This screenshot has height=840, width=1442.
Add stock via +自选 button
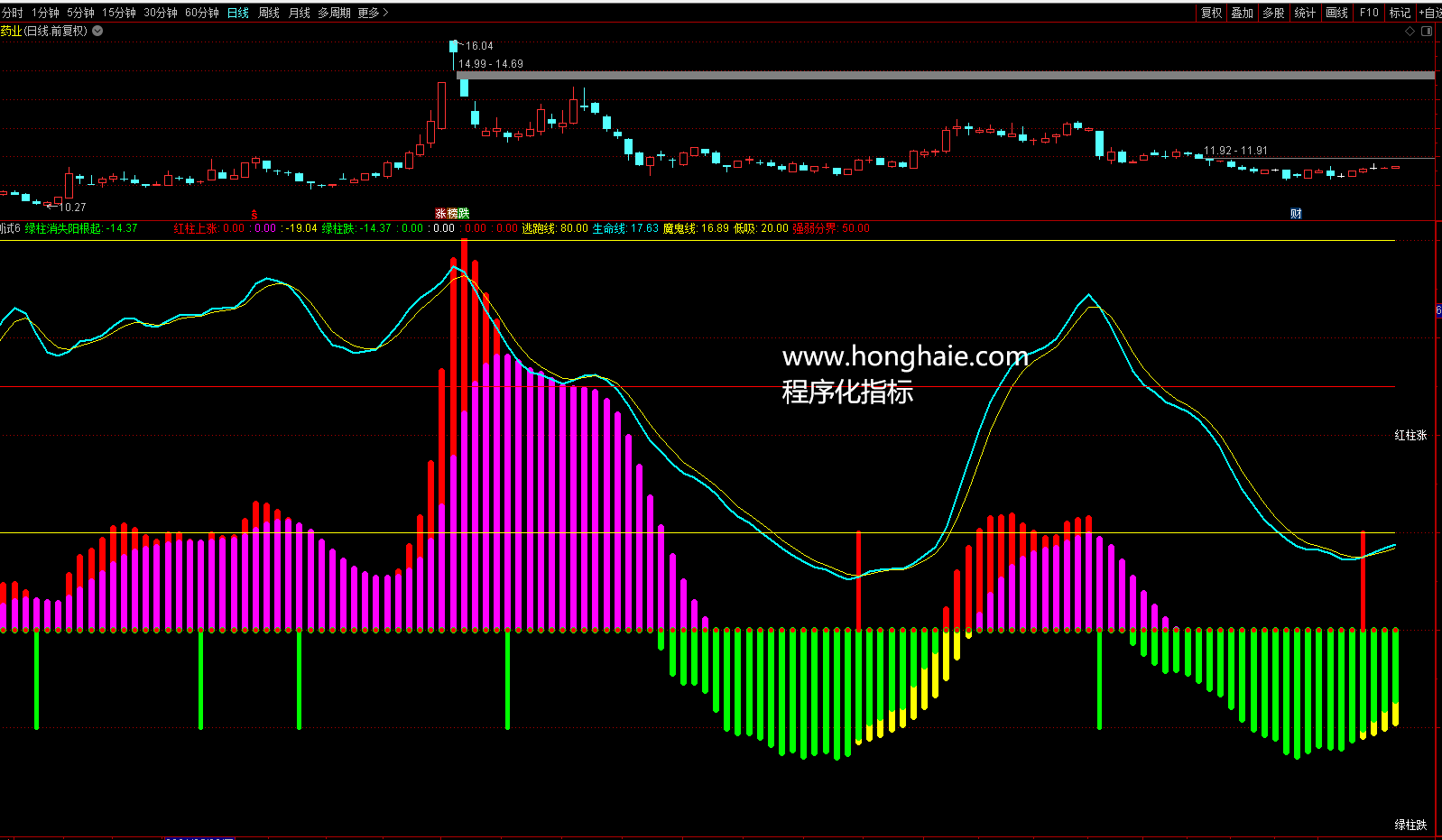click(x=1430, y=13)
